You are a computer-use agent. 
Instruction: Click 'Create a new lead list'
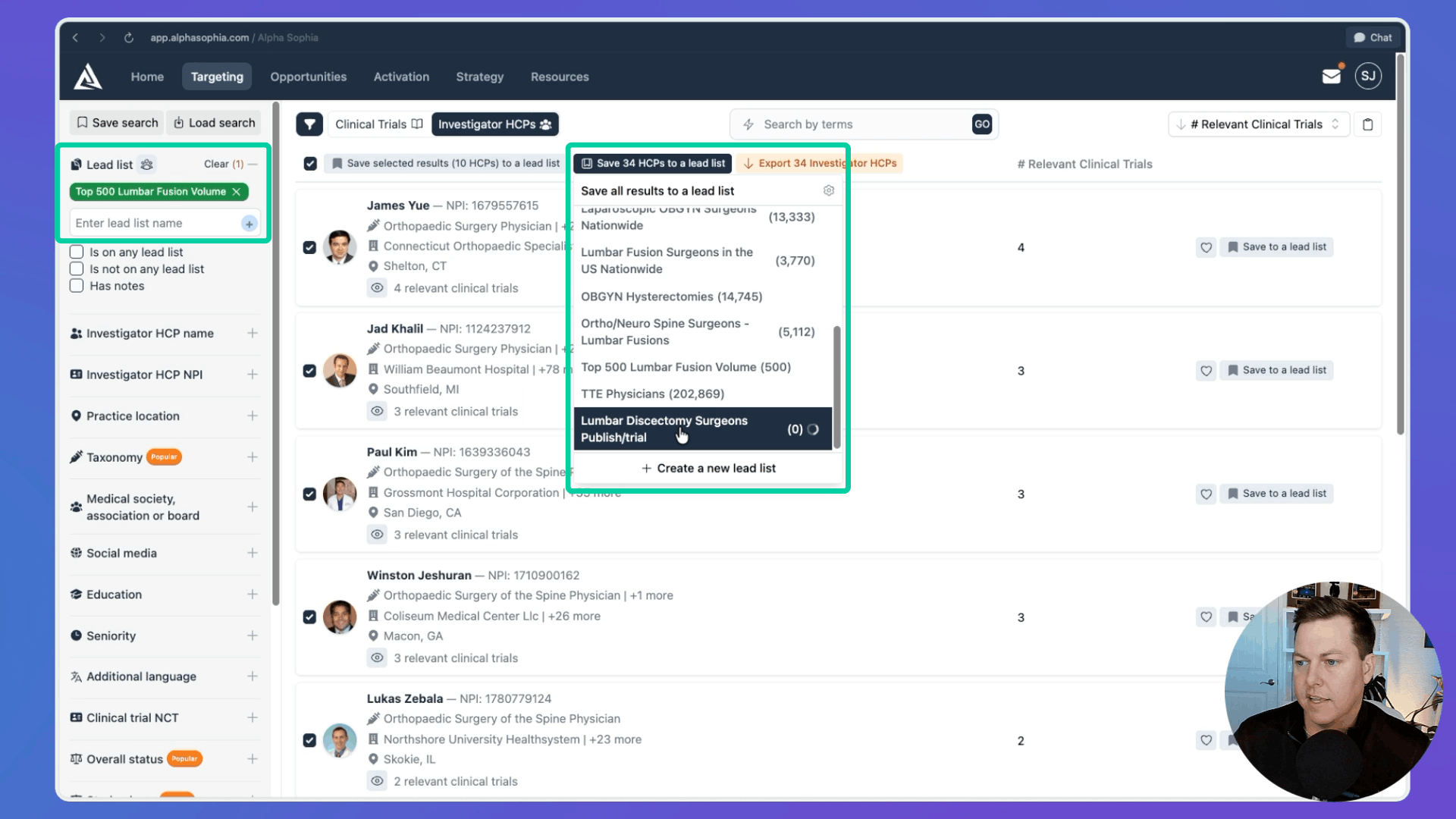(708, 469)
